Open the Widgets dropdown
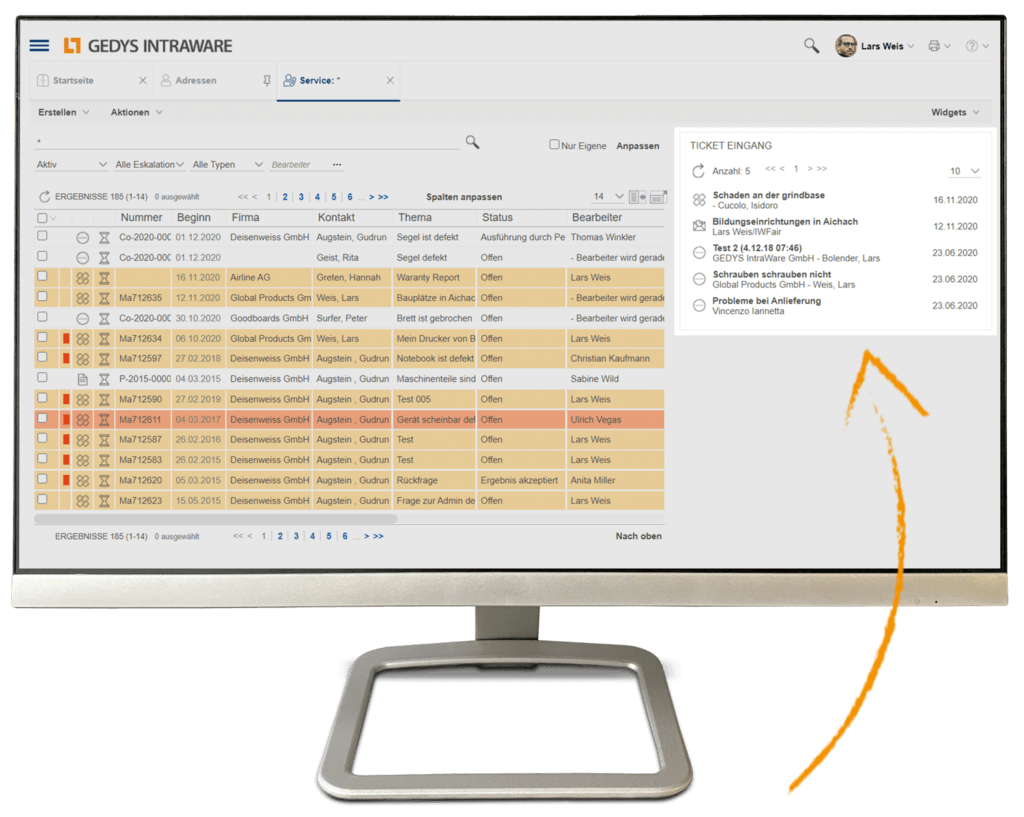Viewport: 1024px width, 817px height. tap(955, 112)
